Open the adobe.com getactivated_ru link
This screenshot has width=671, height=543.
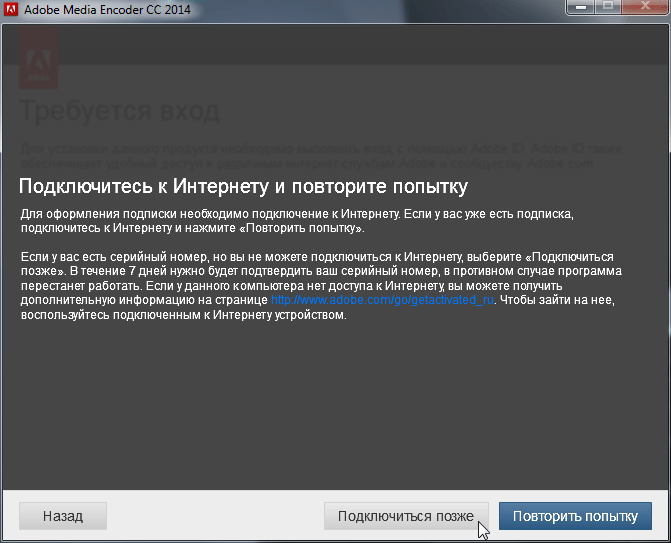[x=383, y=300]
